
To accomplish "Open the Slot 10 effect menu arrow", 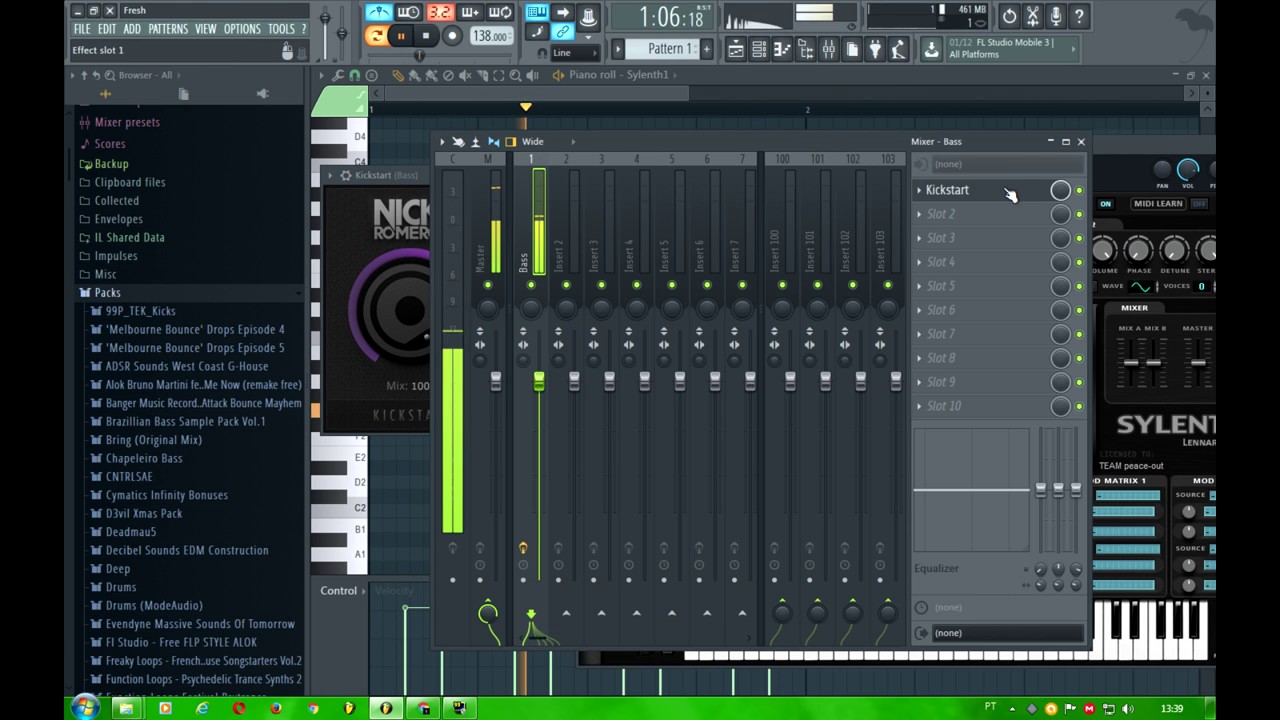I will point(919,406).
